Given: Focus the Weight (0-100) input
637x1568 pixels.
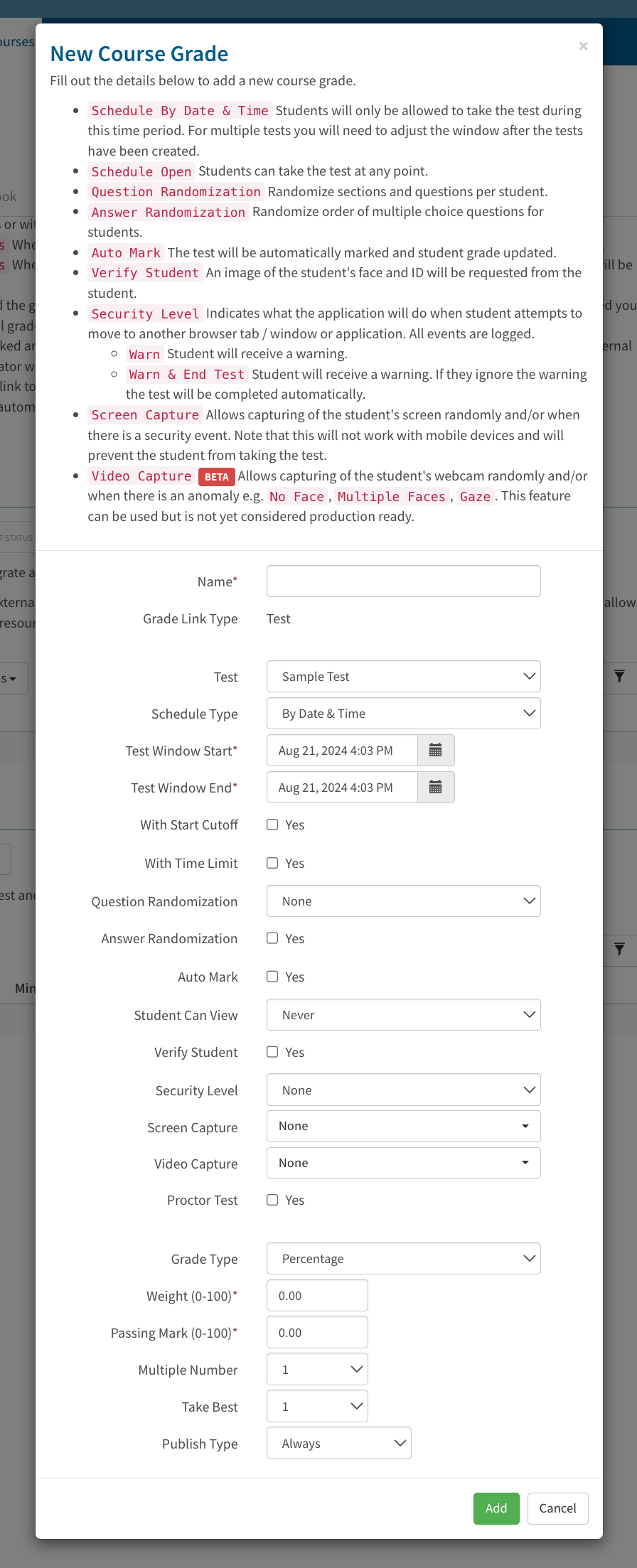Looking at the screenshot, I should click(317, 1296).
